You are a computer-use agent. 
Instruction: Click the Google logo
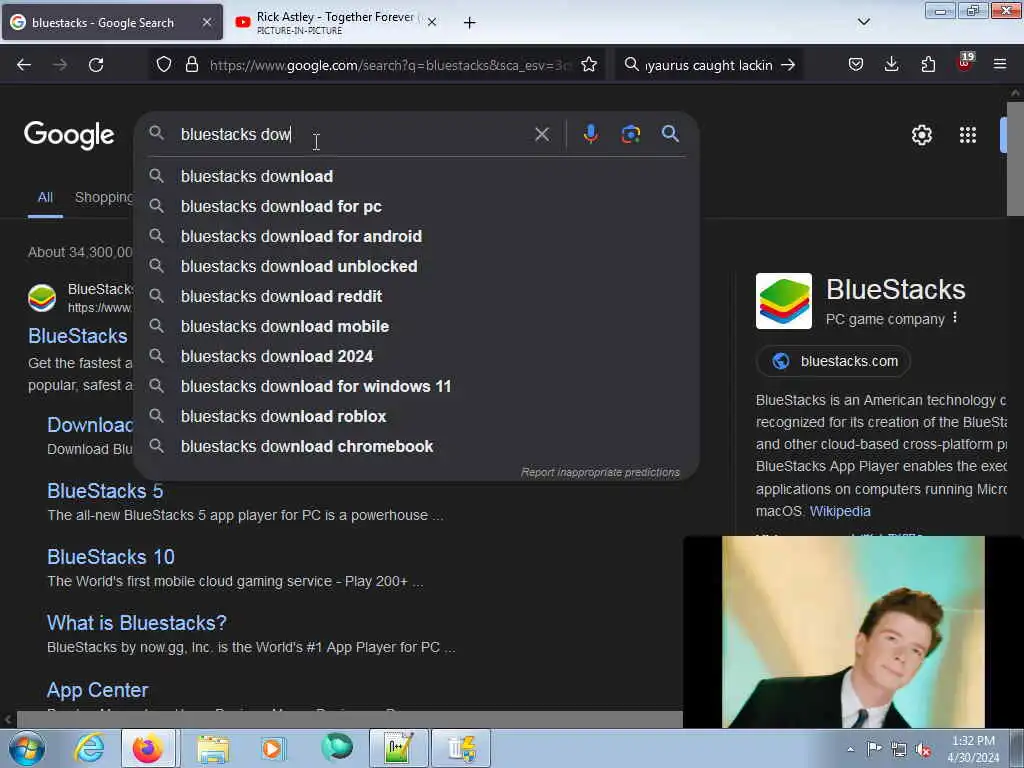(69, 135)
